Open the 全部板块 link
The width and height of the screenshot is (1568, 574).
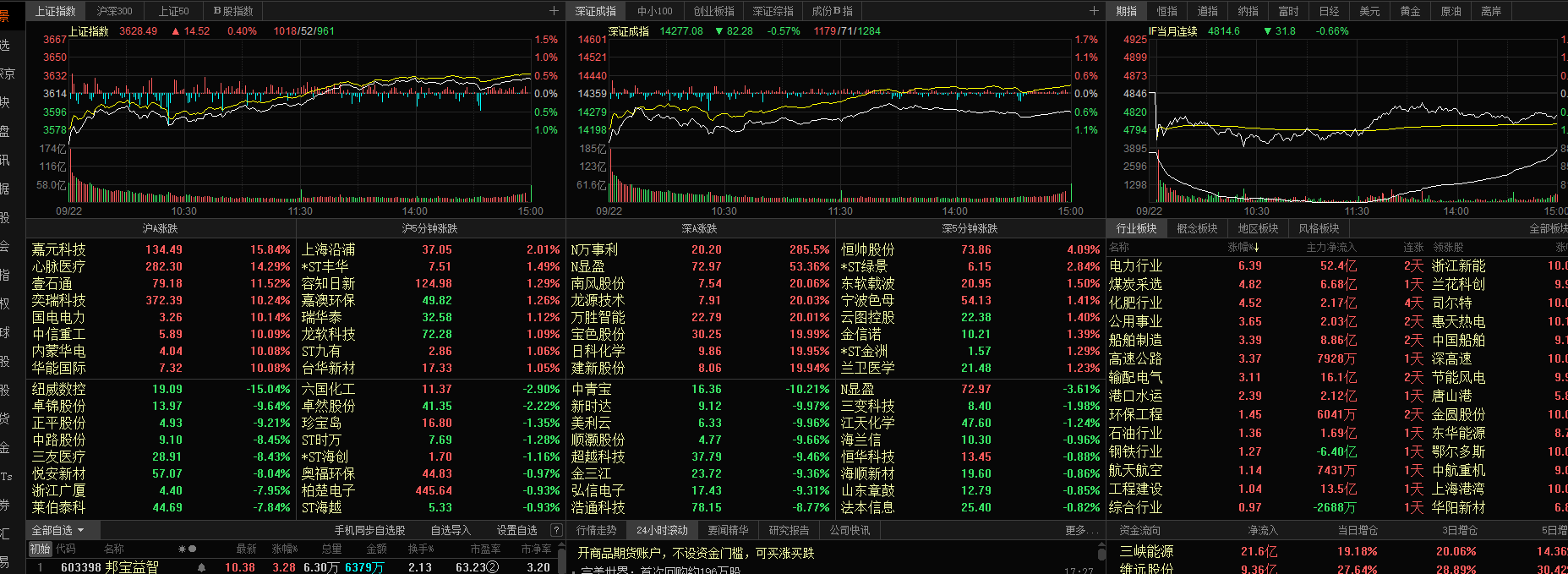pos(1548,228)
